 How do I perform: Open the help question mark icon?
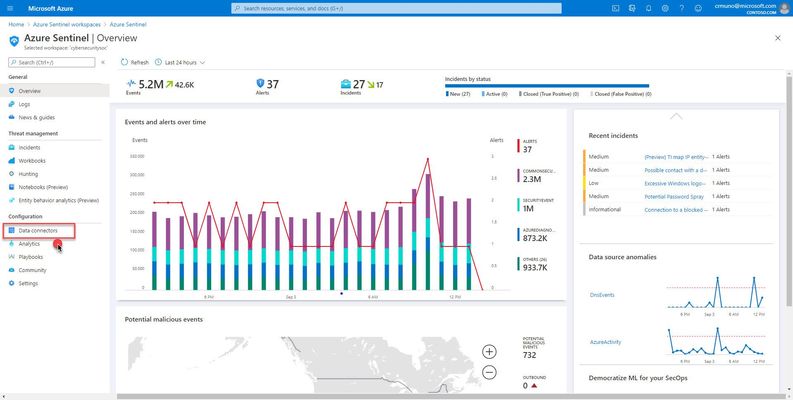[x=682, y=8]
